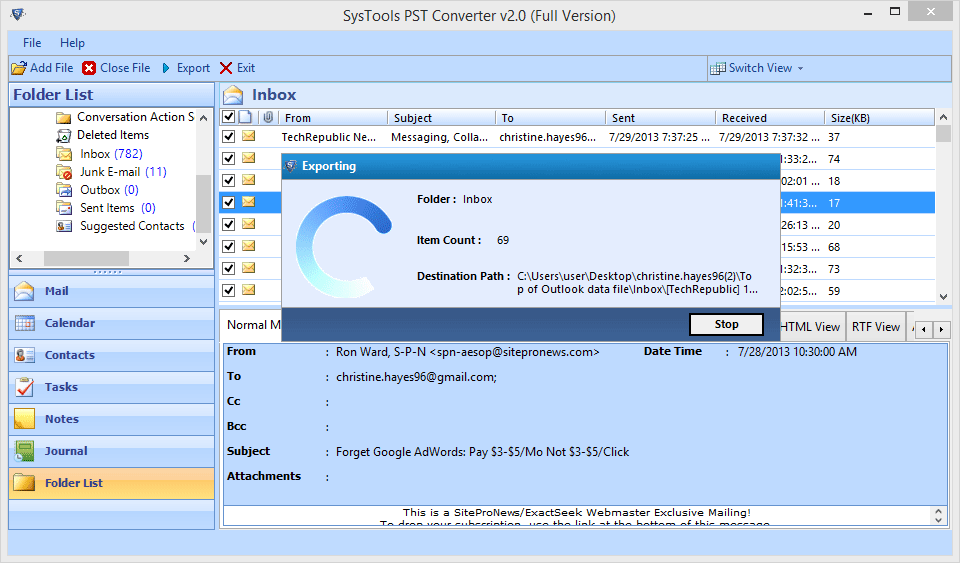This screenshot has width=960, height=563.
Task: Click the Outbox folder icon
Action: click(x=64, y=190)
